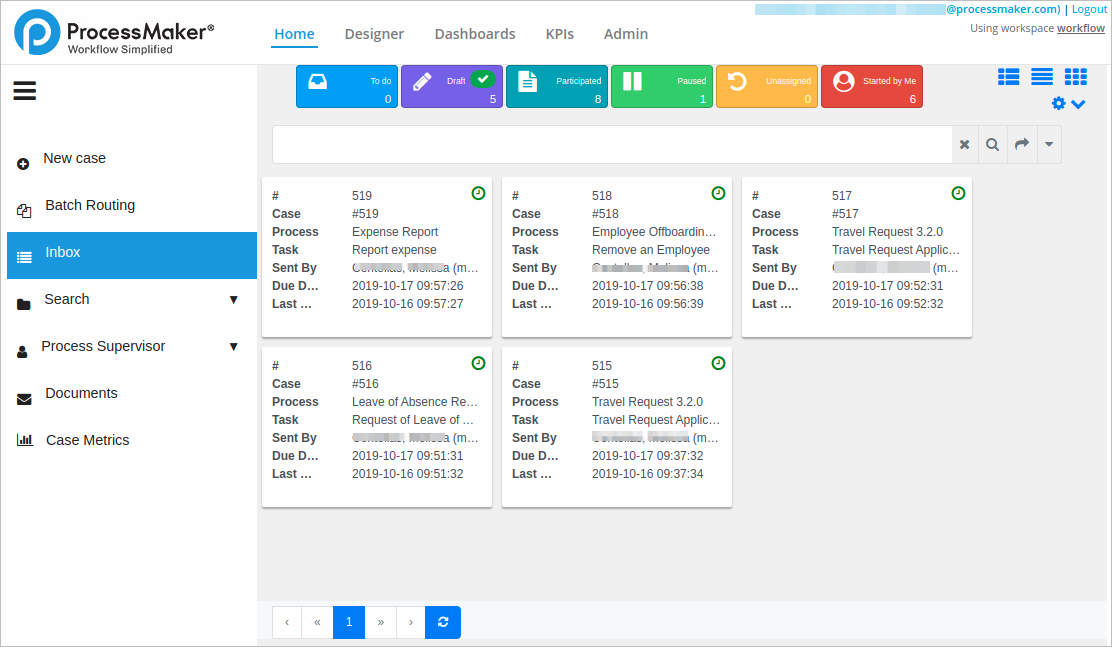This screenshot has height=647, width=1112.
Task: Toggle the Started by Me tile
Action: [871, 87]
